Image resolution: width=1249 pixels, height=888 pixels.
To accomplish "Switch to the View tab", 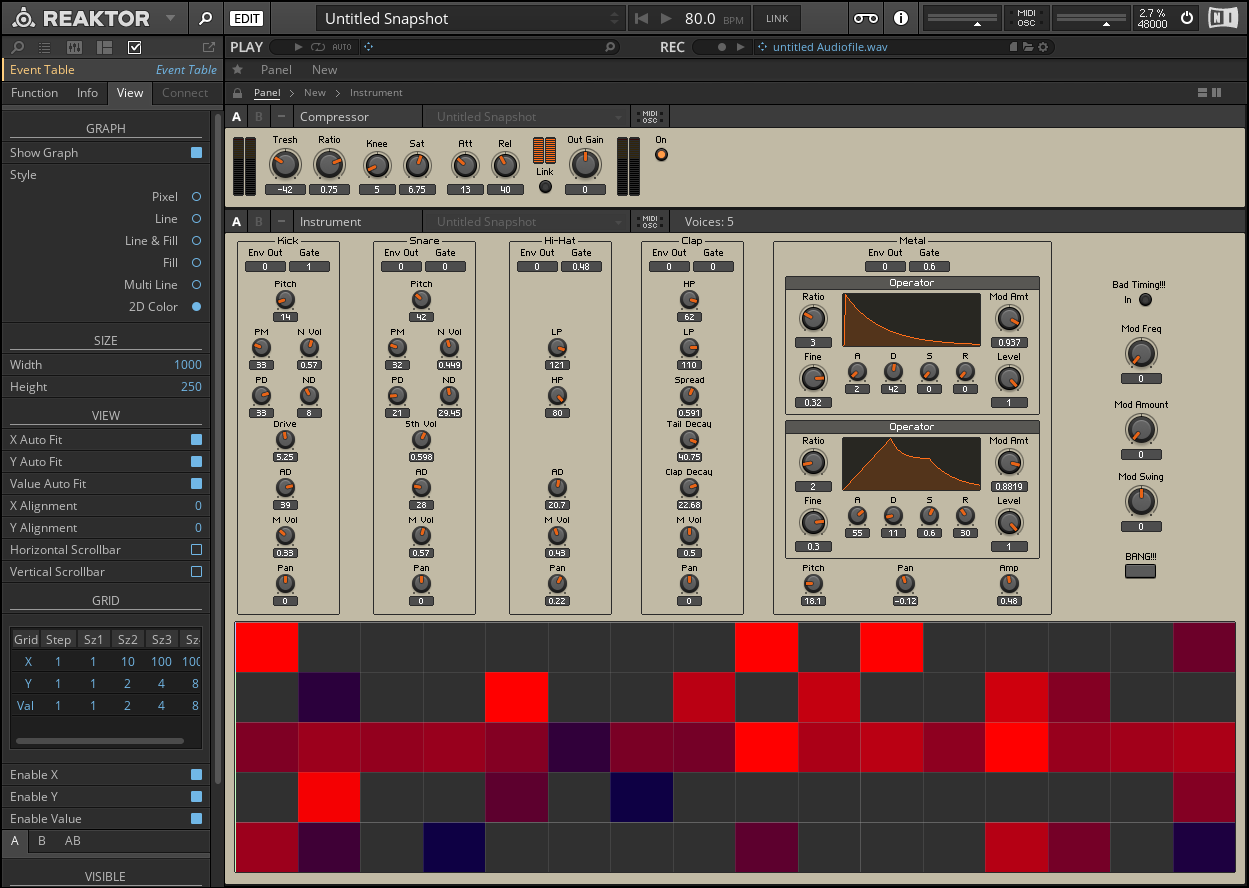I will point(130,93).
